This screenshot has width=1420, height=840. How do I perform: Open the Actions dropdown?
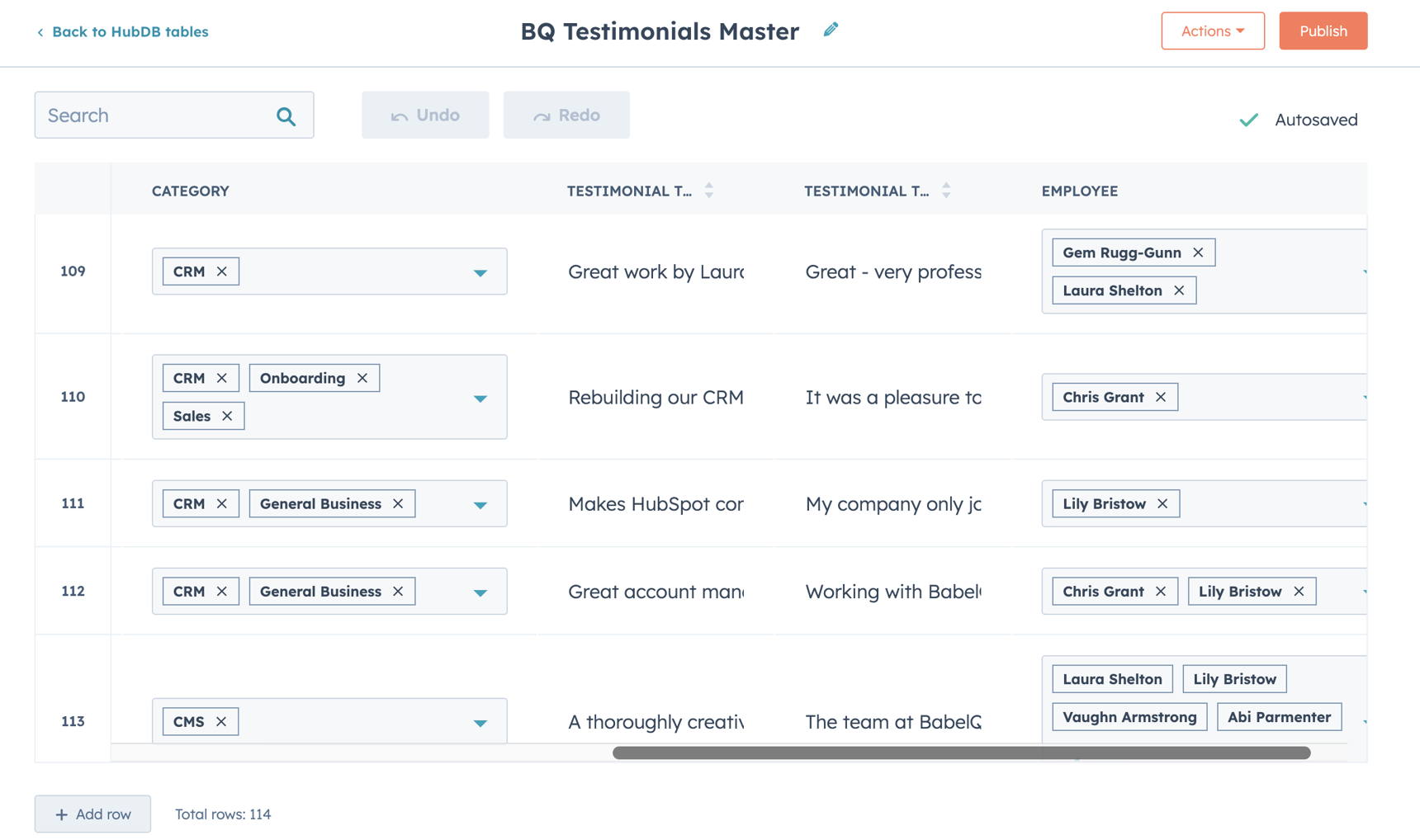tap(1212, 31)
